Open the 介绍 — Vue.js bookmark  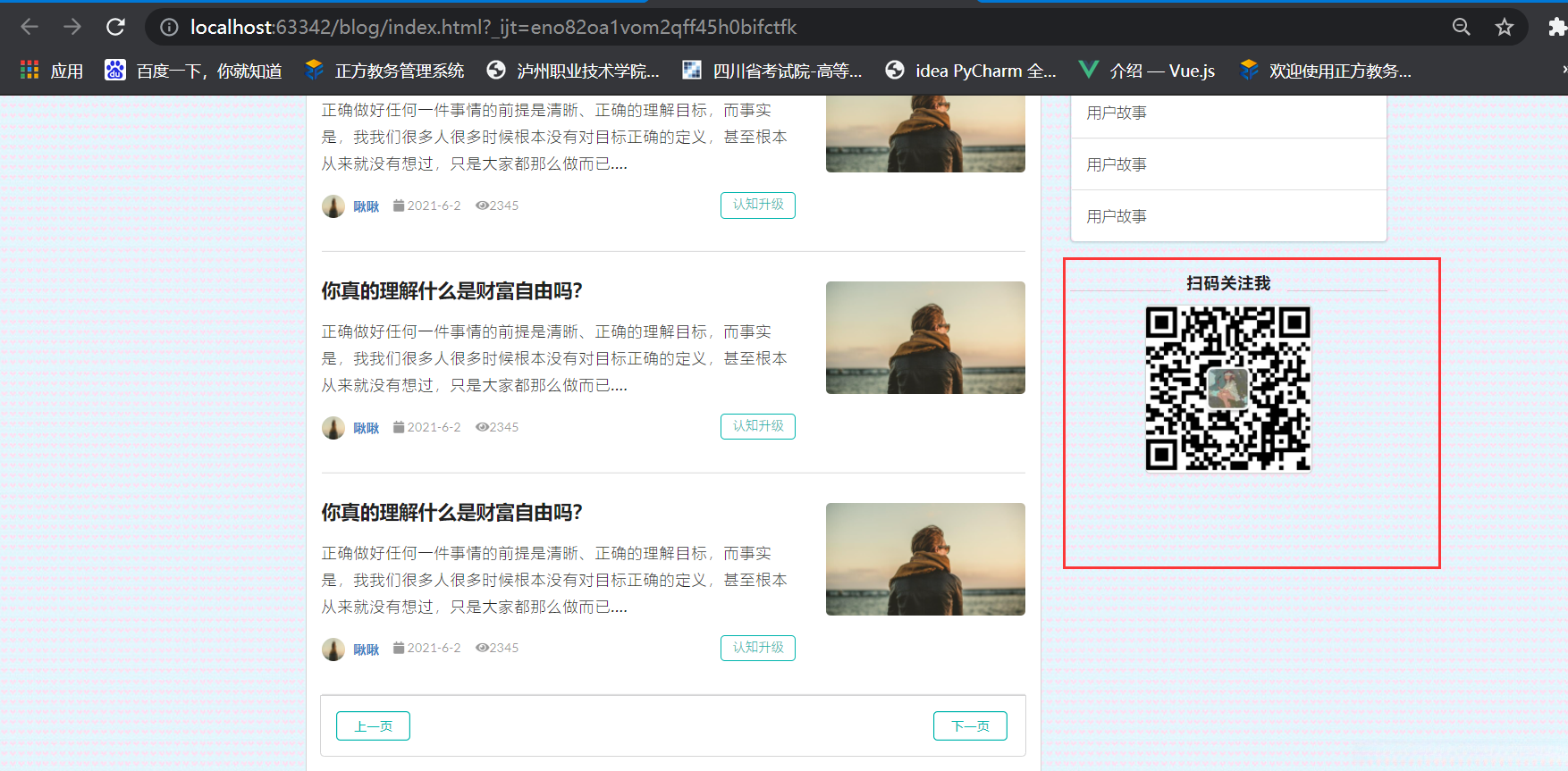[1147, 71]
